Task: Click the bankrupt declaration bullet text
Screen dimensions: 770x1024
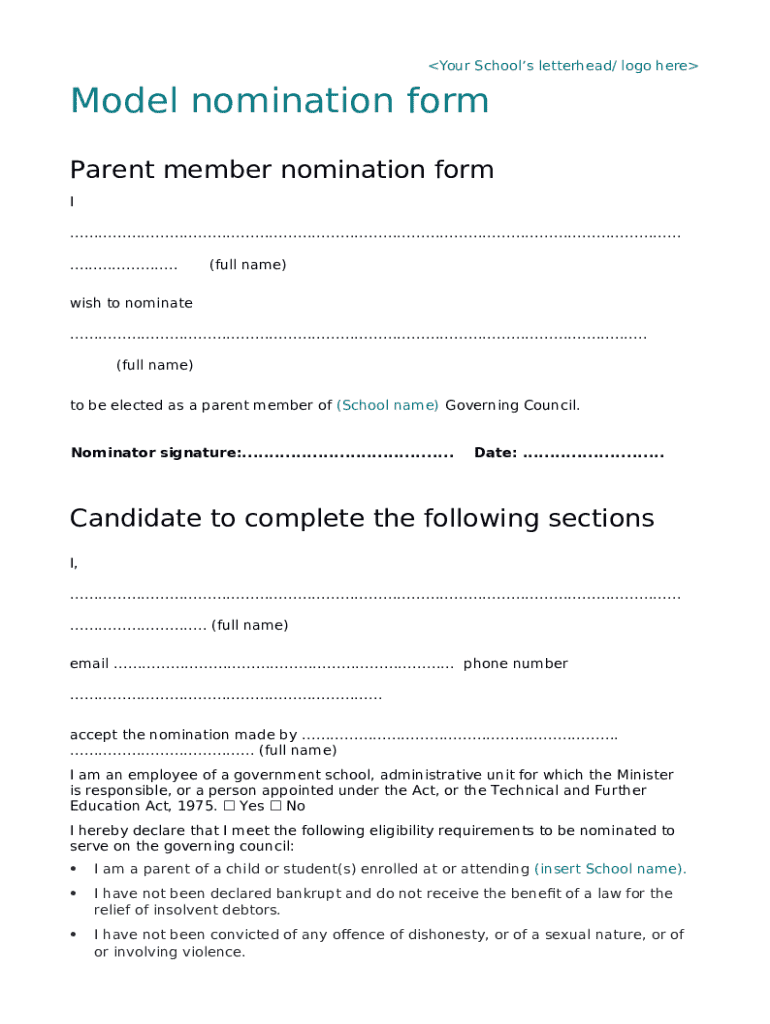Action: coord(383,901)
